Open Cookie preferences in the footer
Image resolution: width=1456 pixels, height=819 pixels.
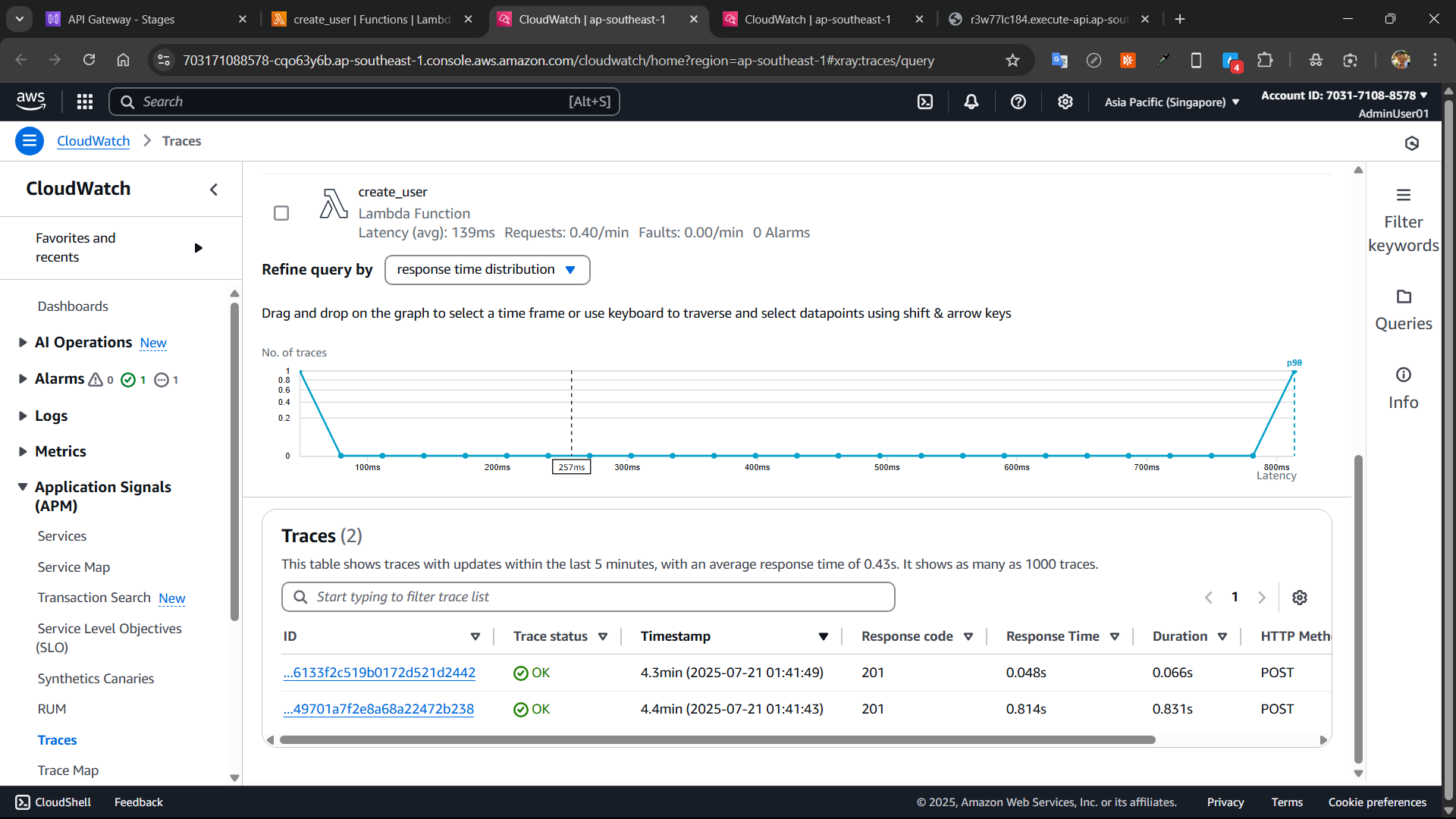pos(1377,802)
